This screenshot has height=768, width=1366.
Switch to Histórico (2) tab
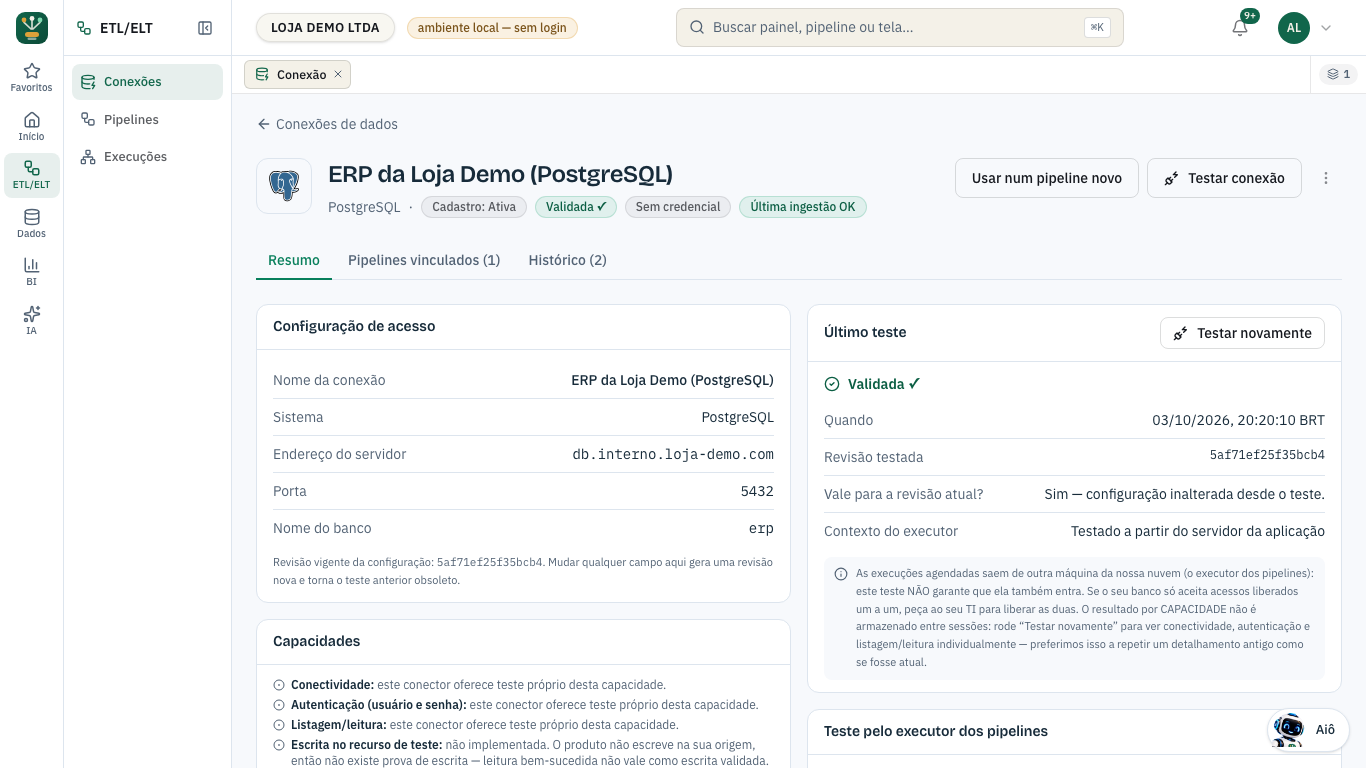tap(568, 260)
